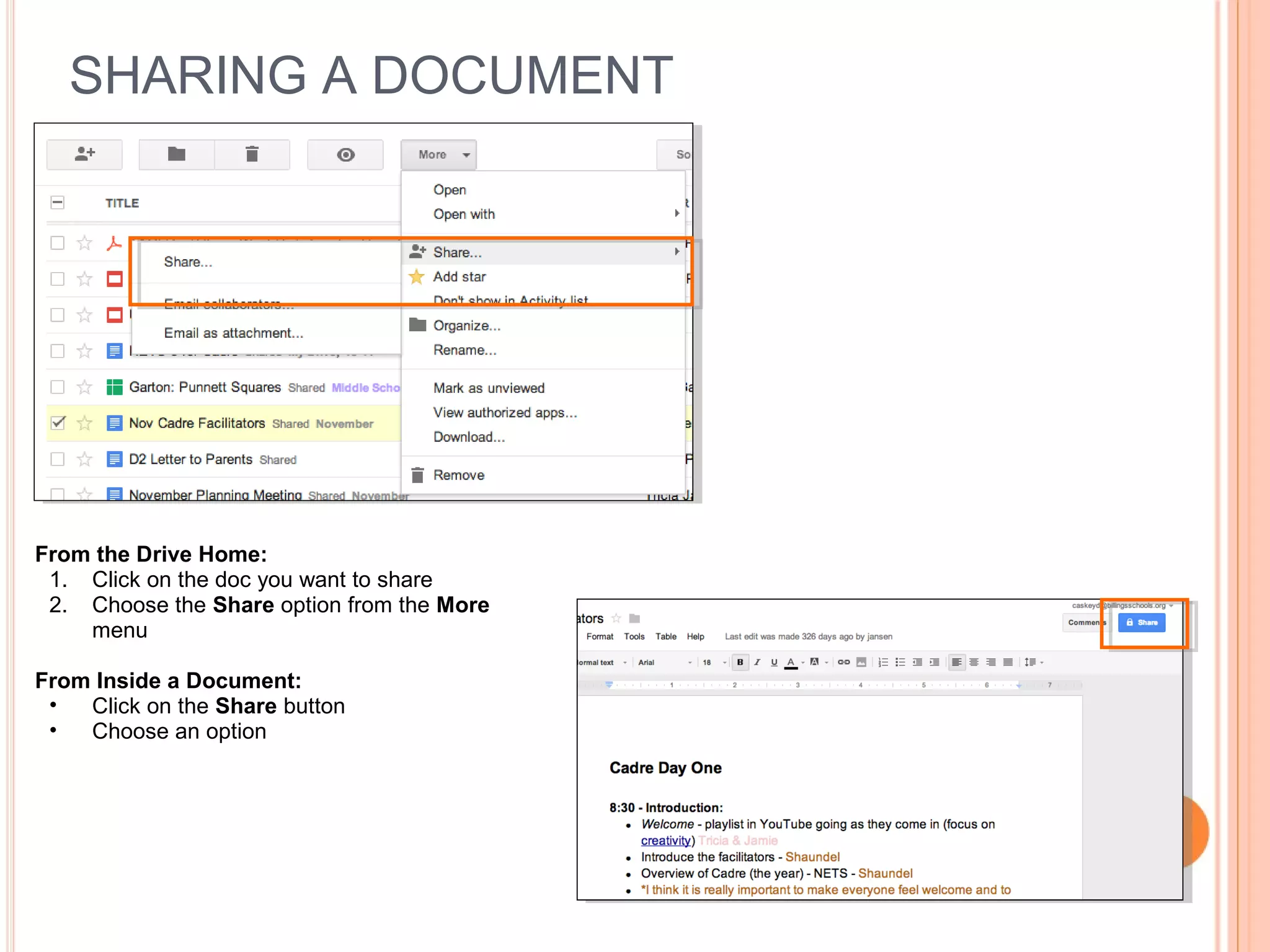Click the star icon beside document title
The height and width of the screenshot is (952, 1270).
pyautogui.click(x=616, y=618)
